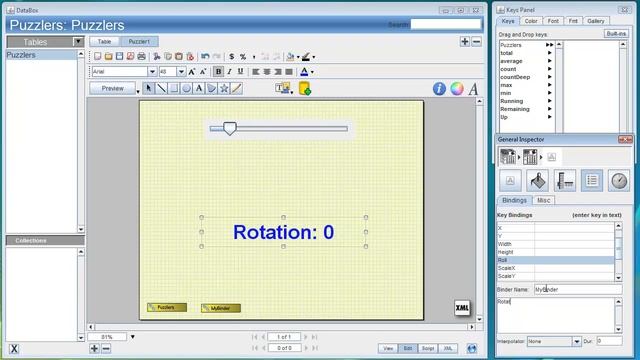Viewport: 640px width, 360px height.
Task: Select the Star shape tool
Action: pos(224,88)
